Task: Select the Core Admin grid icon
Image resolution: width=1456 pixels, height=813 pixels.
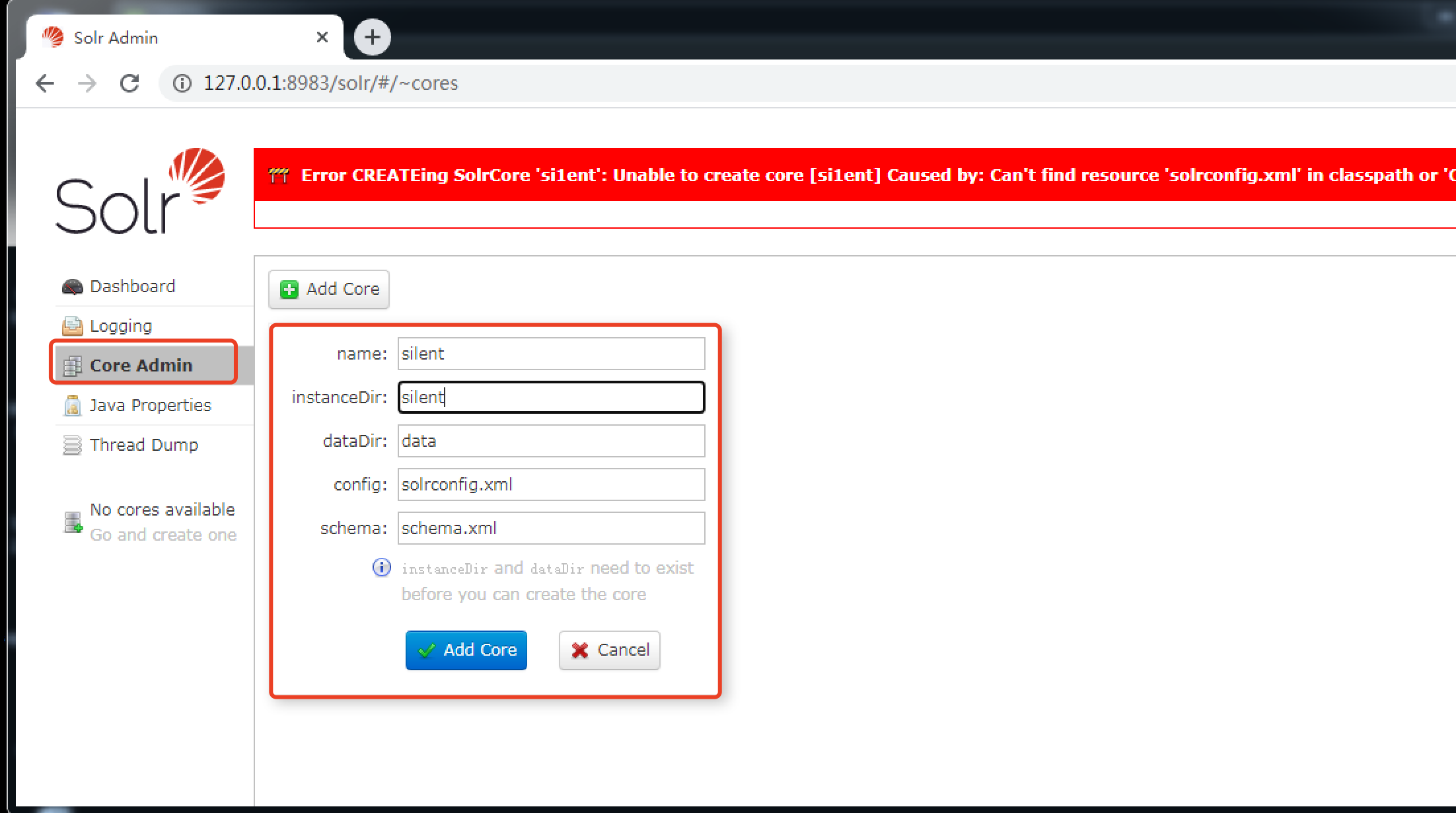Action: click(x=72, y=366)
